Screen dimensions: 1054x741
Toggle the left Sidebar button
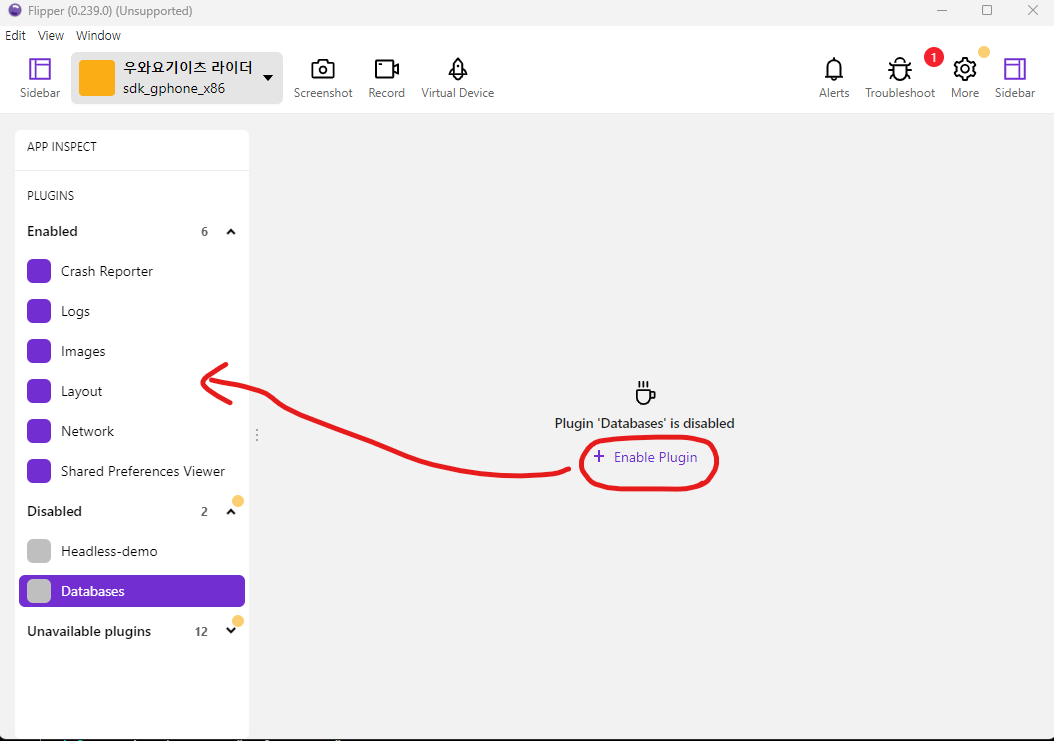pos(40,78)
